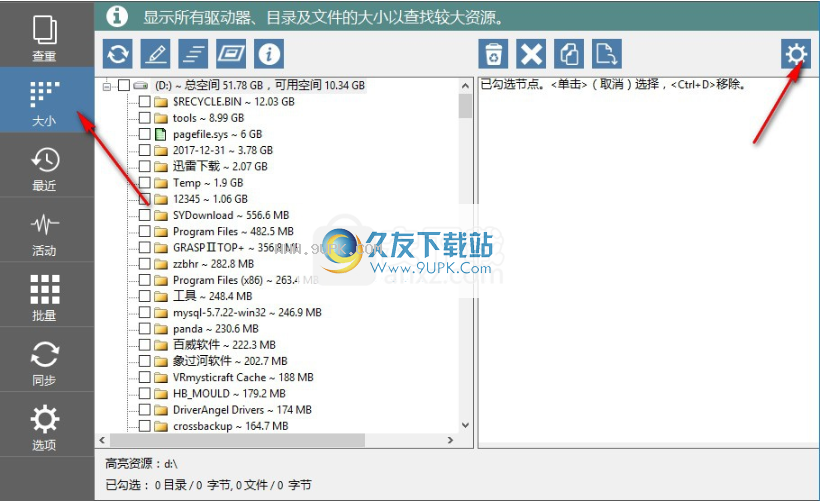821x503 pixels.
Task: Tick the zzbhr folder checkbox
Action: tap(145, 264)
